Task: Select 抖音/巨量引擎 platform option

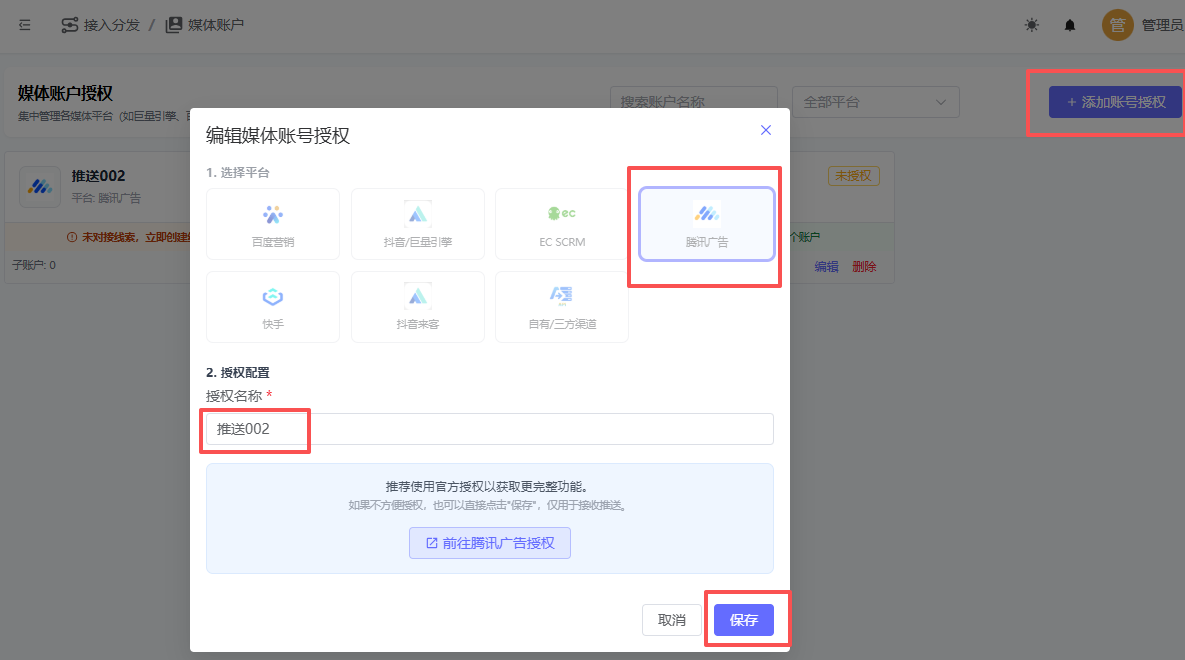Action: [418, 224]
